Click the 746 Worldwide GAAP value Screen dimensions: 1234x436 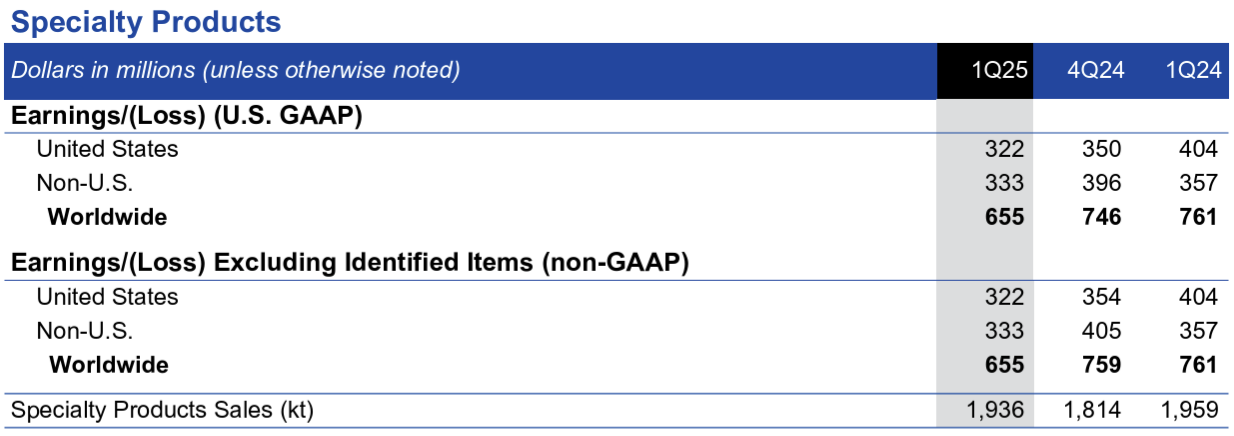(1101, 216)
